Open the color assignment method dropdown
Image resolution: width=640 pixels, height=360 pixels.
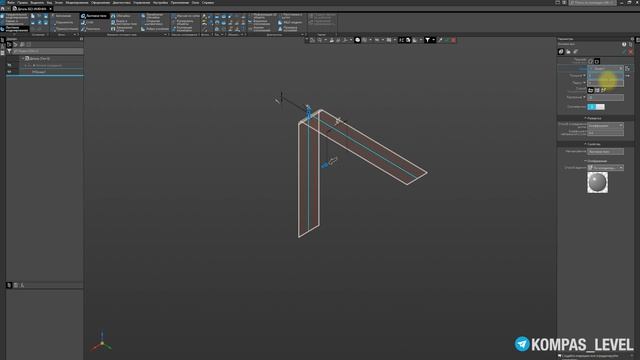(x=605, y=168)
